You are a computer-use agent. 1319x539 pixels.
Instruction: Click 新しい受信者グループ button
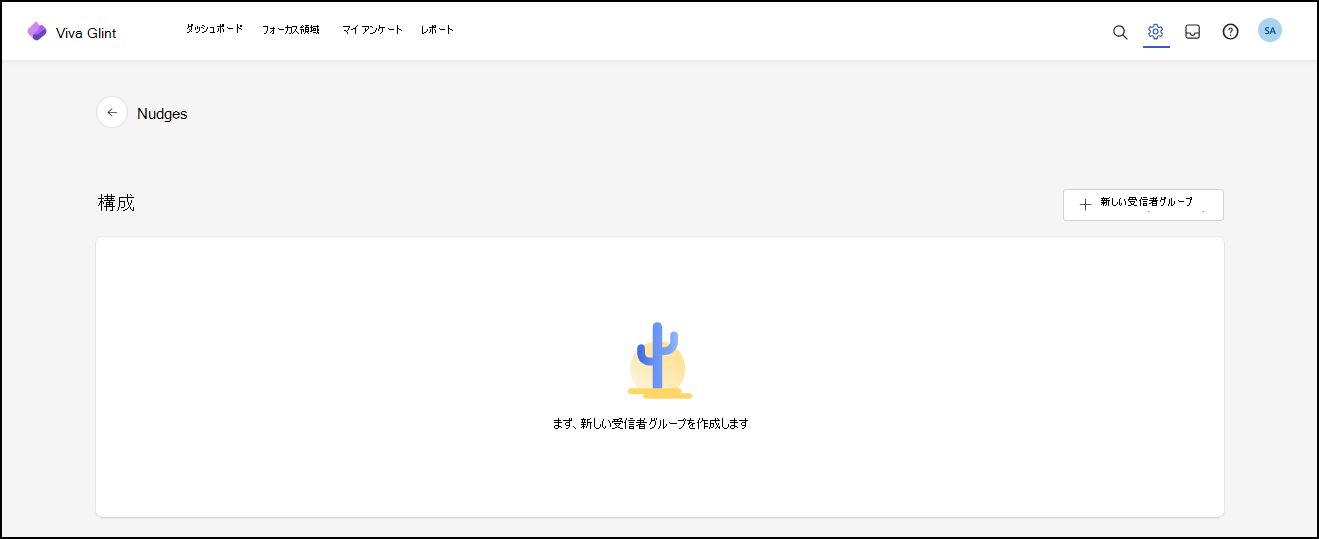1143,205
